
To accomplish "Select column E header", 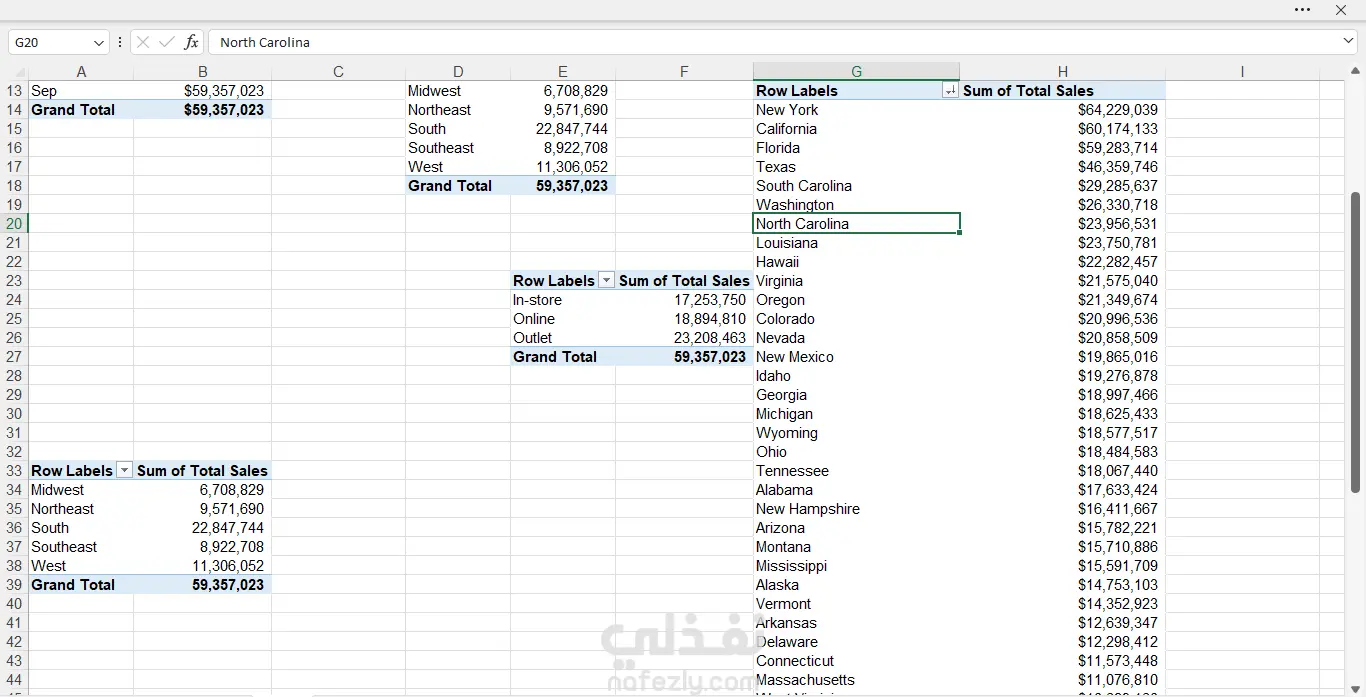I will [563, 71].
